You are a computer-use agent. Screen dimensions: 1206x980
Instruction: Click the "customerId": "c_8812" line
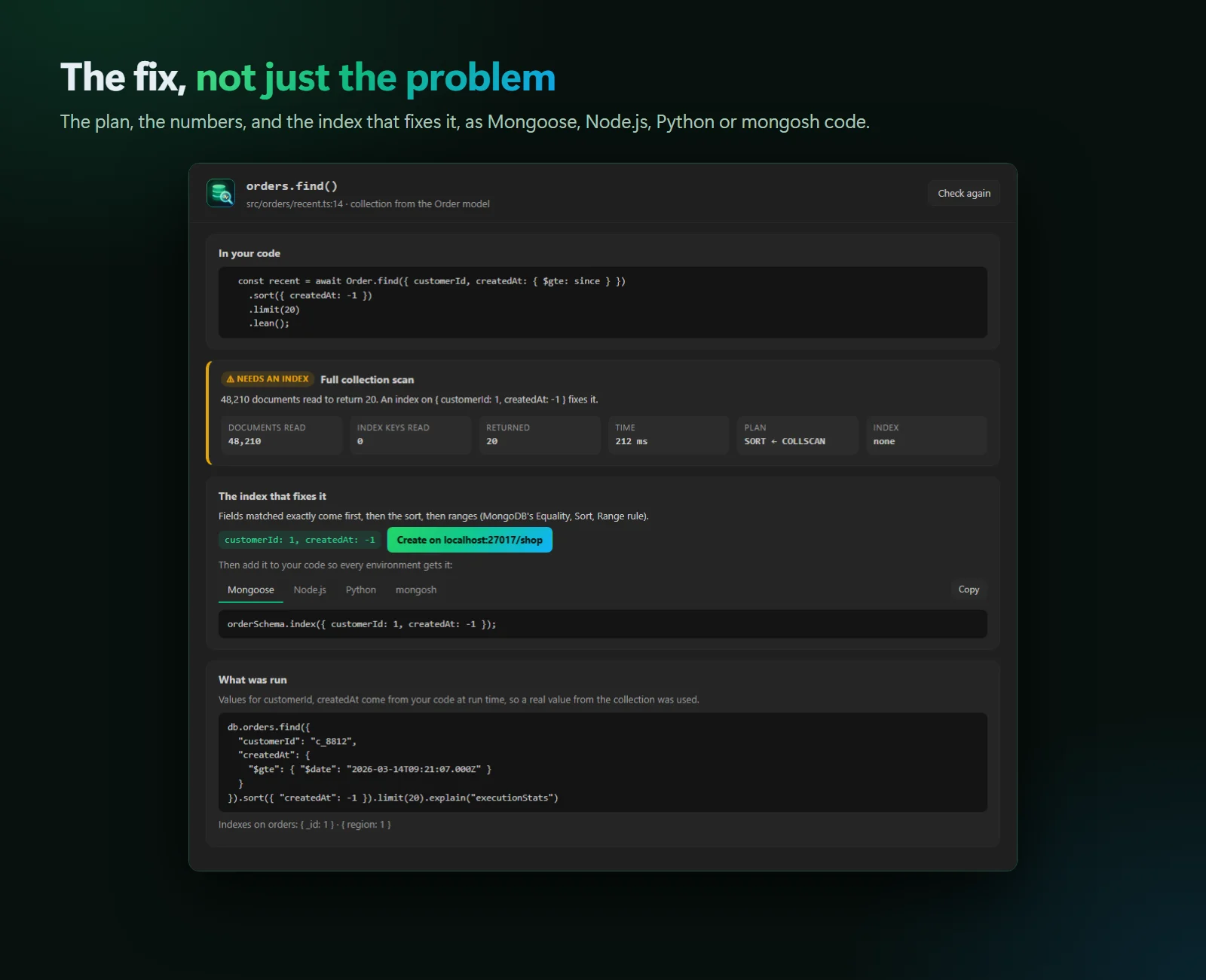[x=298, y=742]
